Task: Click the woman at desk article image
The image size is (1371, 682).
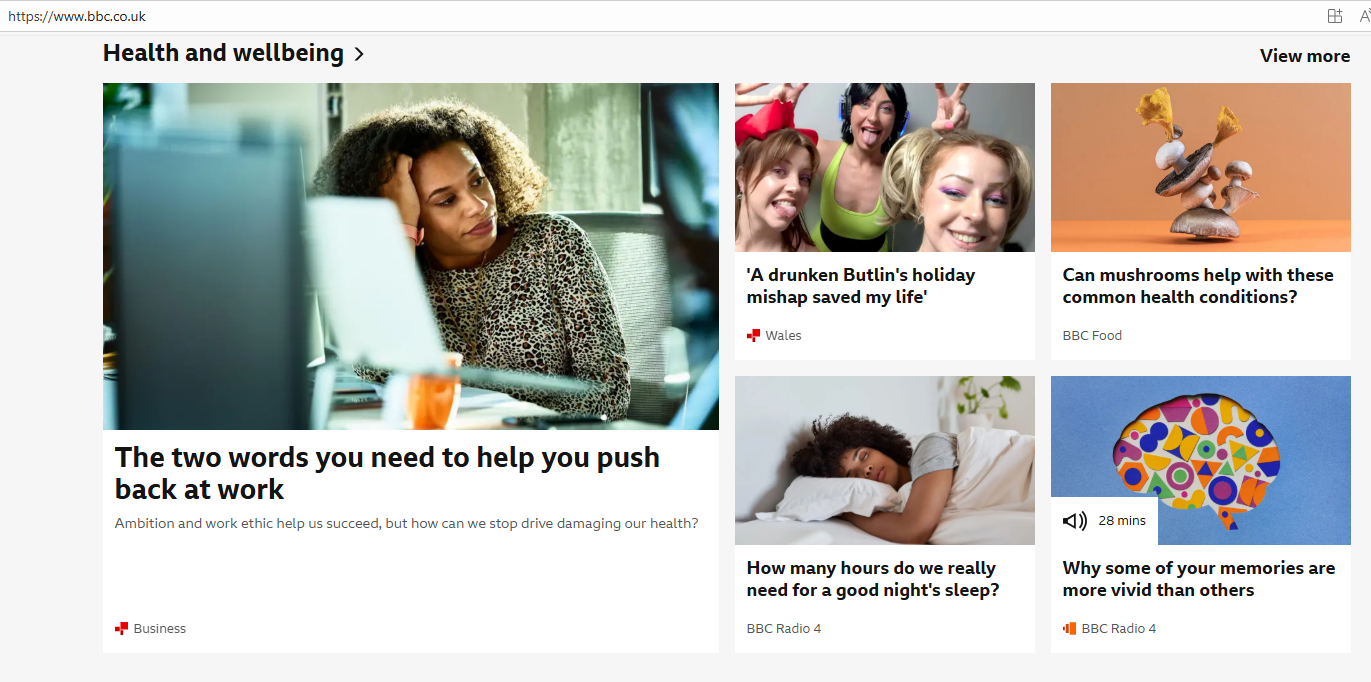Action: (x=410, y=256)
